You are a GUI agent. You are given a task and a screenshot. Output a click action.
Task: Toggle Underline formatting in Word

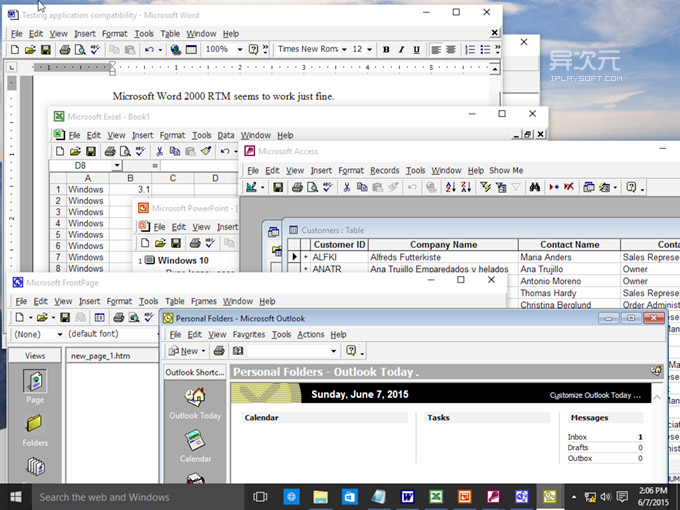coord(416,49)
